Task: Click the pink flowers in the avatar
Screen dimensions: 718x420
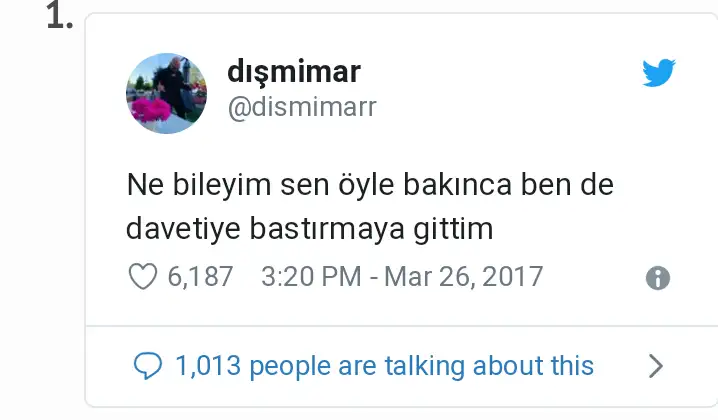Action: tap(151, 110)
